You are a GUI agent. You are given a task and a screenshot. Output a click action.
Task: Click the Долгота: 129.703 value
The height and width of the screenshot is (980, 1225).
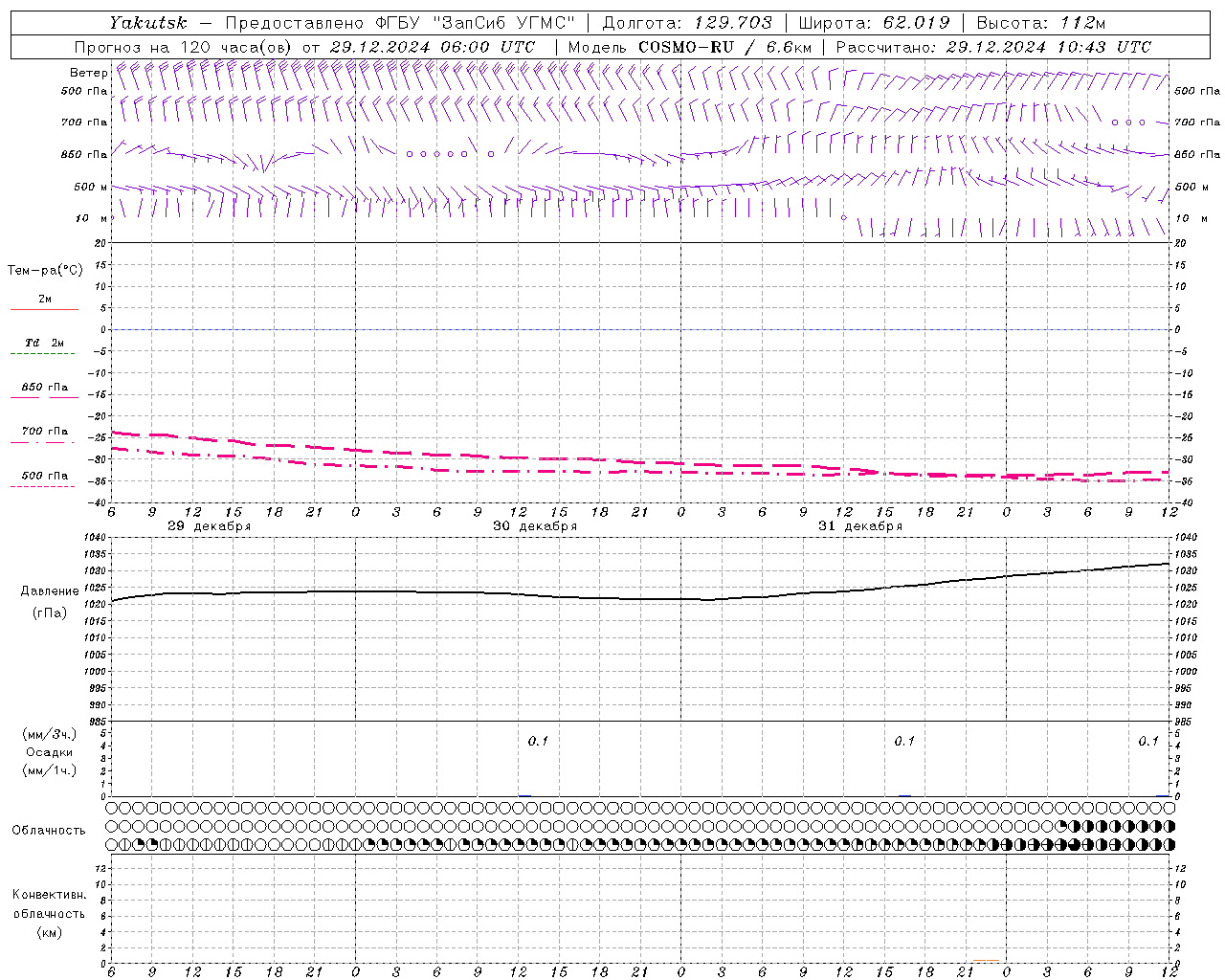pos(686,23)
